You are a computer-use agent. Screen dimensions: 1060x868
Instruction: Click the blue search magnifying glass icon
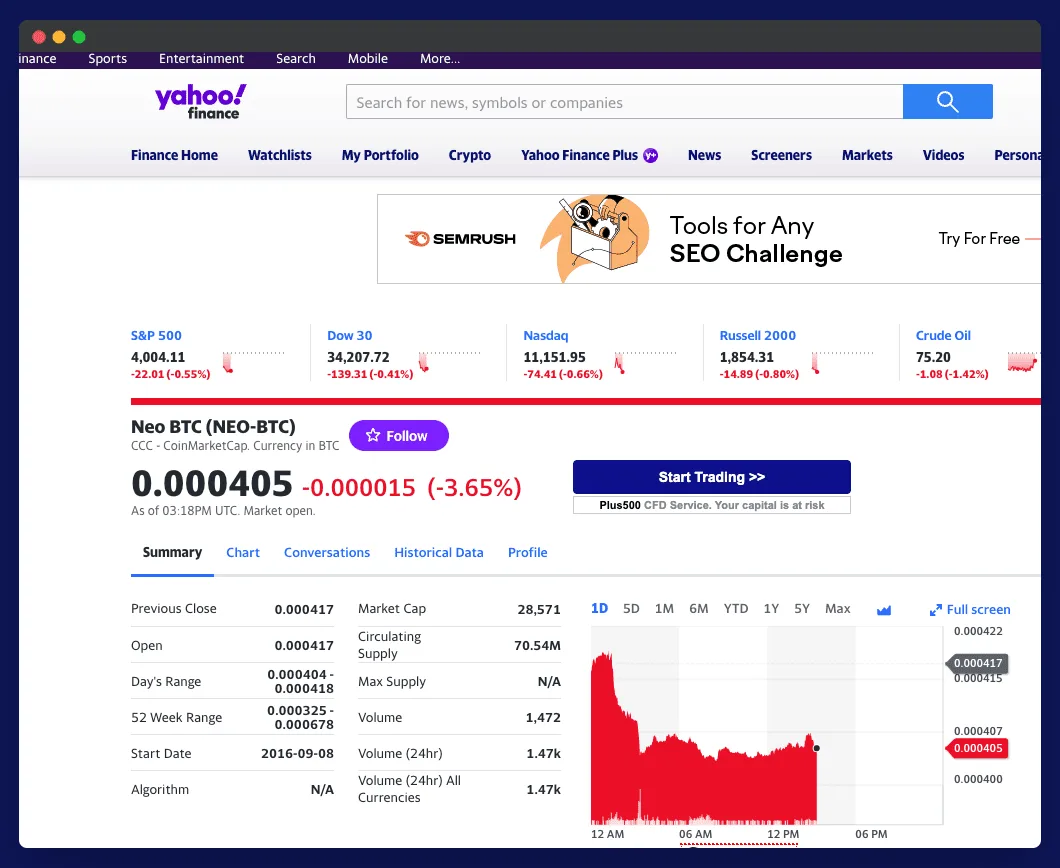tap(947, 101)
